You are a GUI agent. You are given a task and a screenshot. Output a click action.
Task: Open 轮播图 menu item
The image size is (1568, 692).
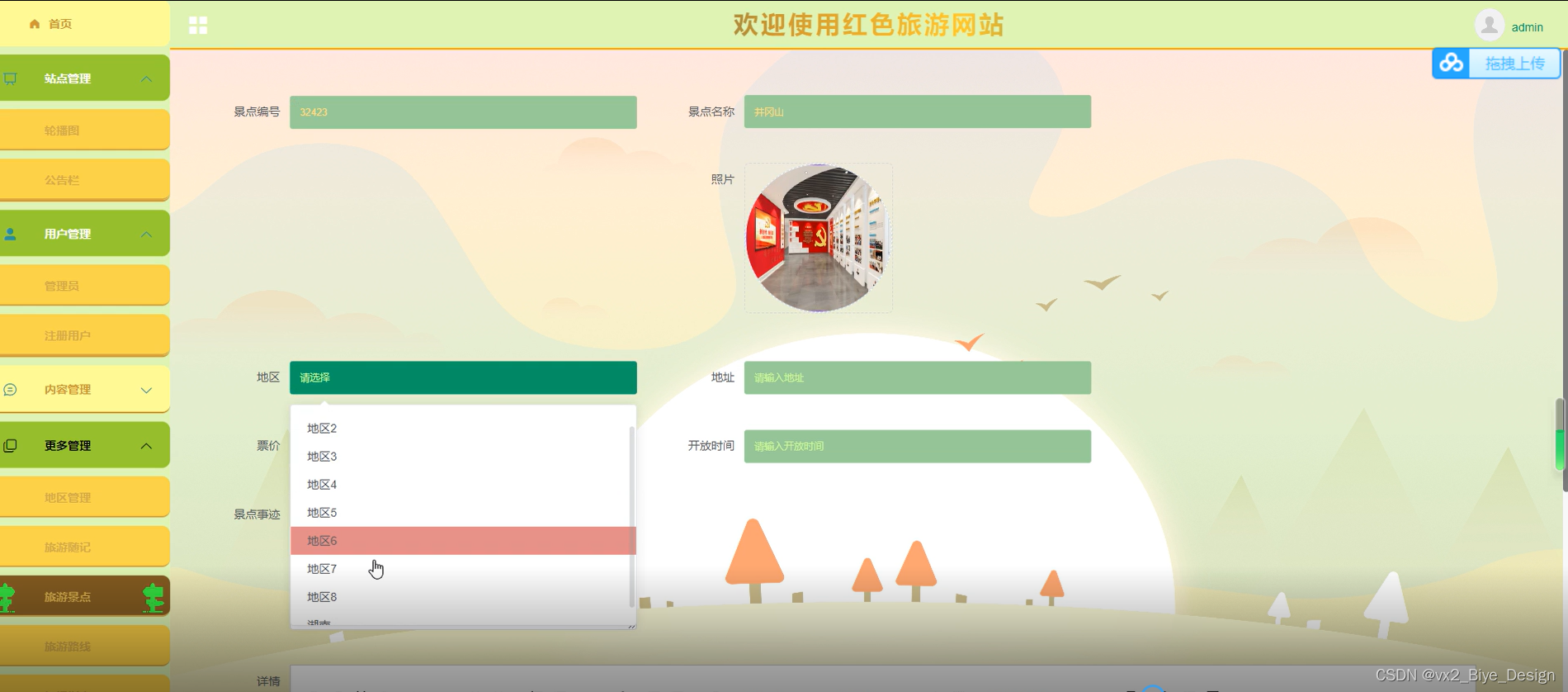[85, 130]
